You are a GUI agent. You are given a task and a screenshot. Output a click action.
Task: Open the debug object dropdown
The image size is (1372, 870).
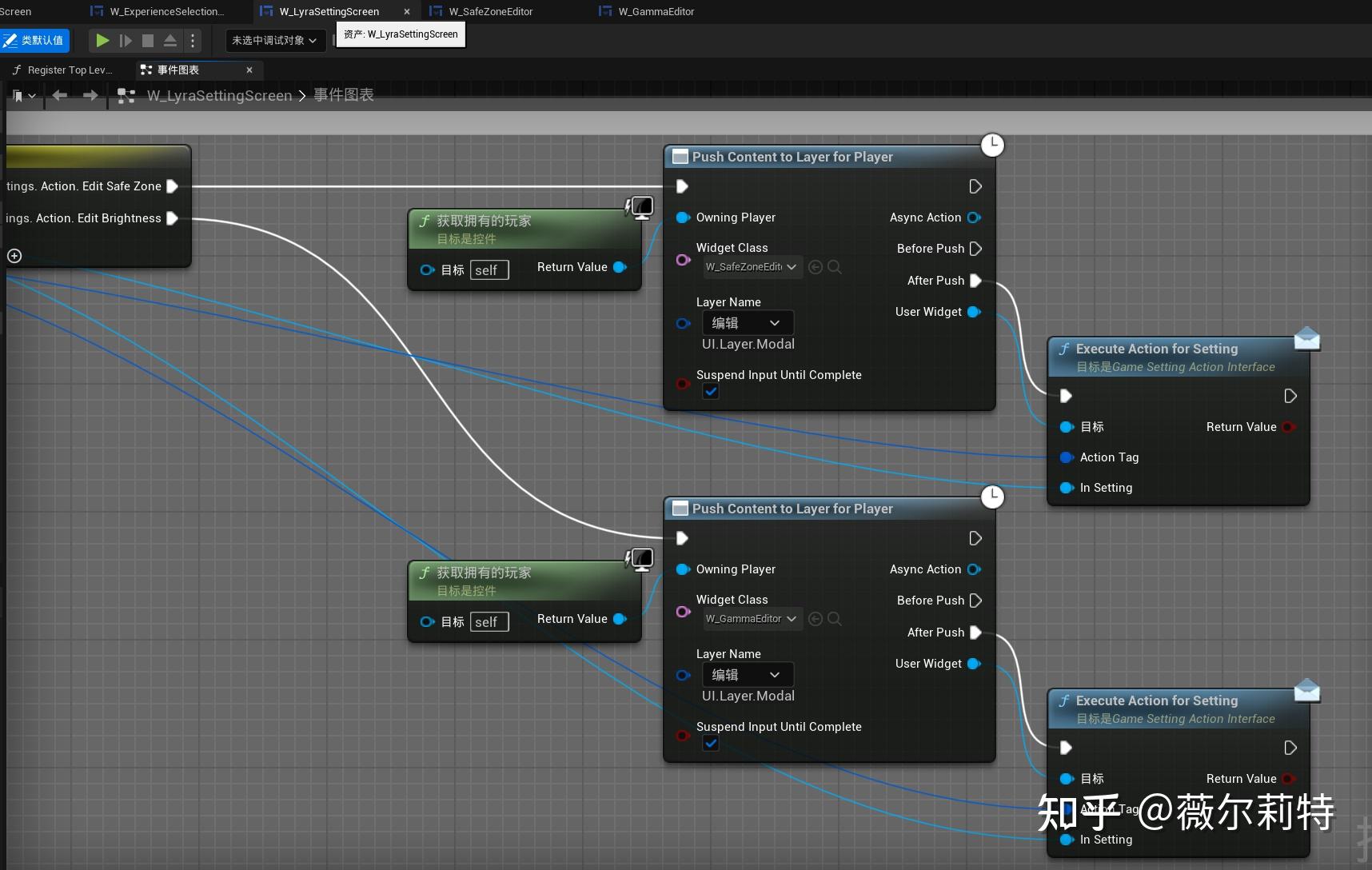click(274, 40)
